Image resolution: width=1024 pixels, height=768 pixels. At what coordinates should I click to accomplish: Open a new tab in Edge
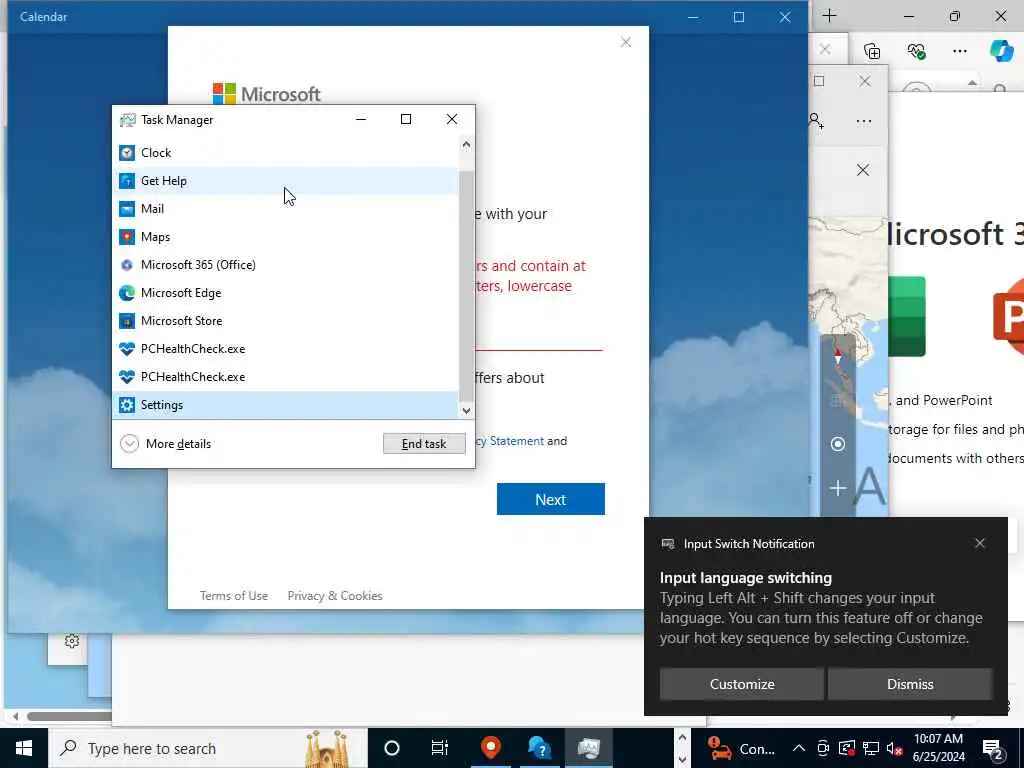[829, 16]
